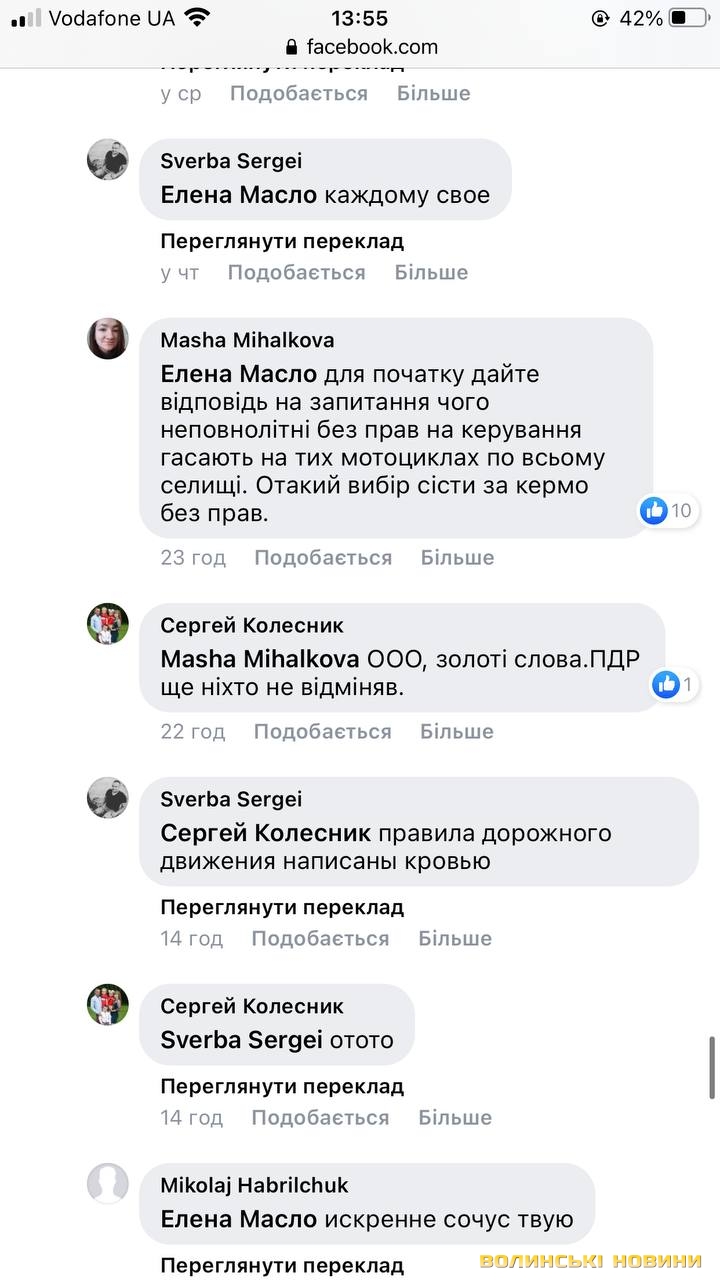Like the 'каждому свое' comment via Подобається
720x1280 pixels.
click(296, 272)
